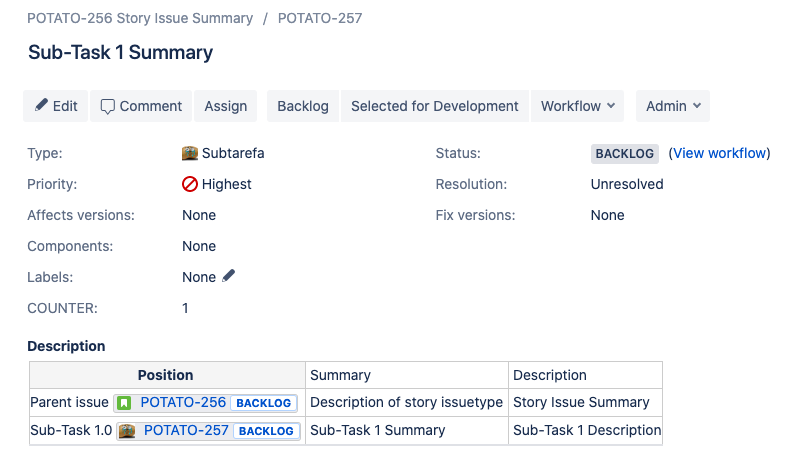
Task: Click the pencil icon beside Labels
Action: [x=228, y=276]
